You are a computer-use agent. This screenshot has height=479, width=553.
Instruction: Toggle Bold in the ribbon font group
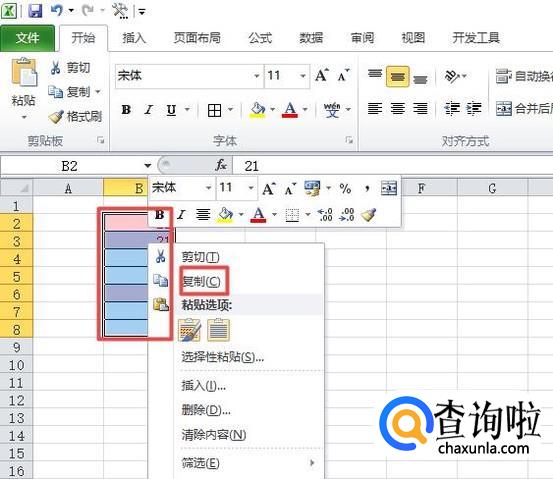tap(126, 110)
